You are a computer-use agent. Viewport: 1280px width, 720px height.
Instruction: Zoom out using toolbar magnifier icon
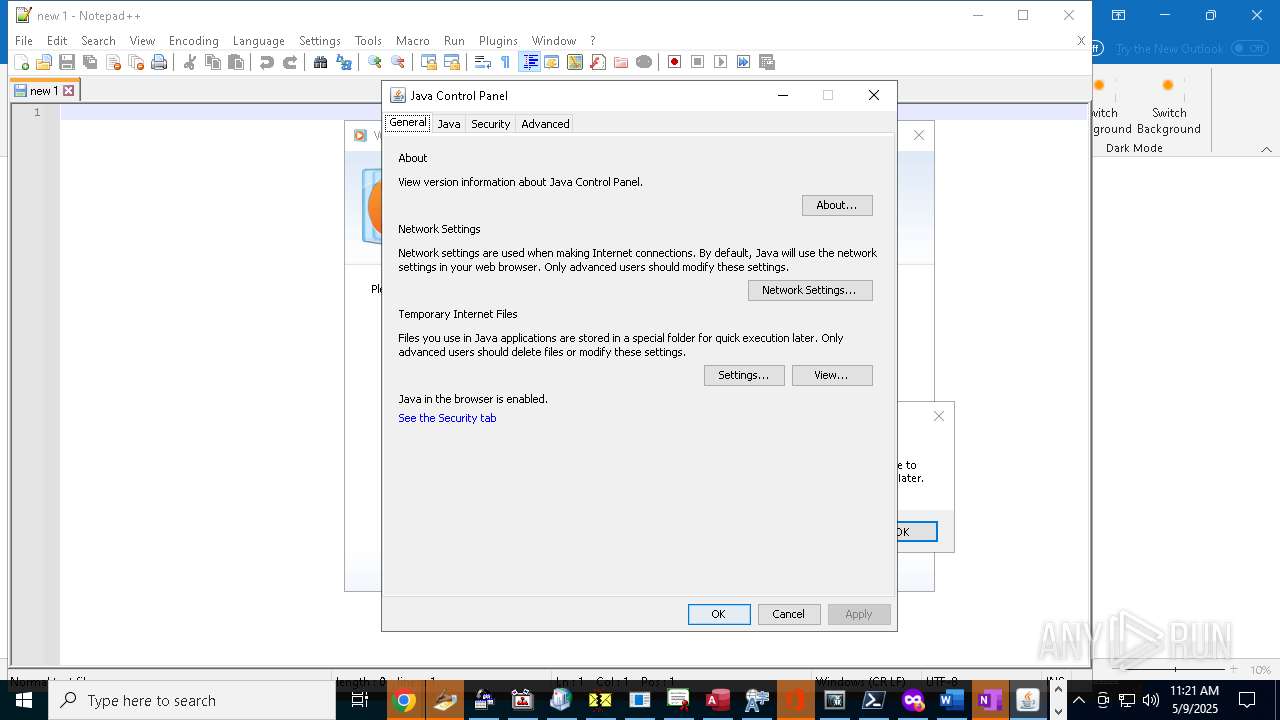pos(398,62)
